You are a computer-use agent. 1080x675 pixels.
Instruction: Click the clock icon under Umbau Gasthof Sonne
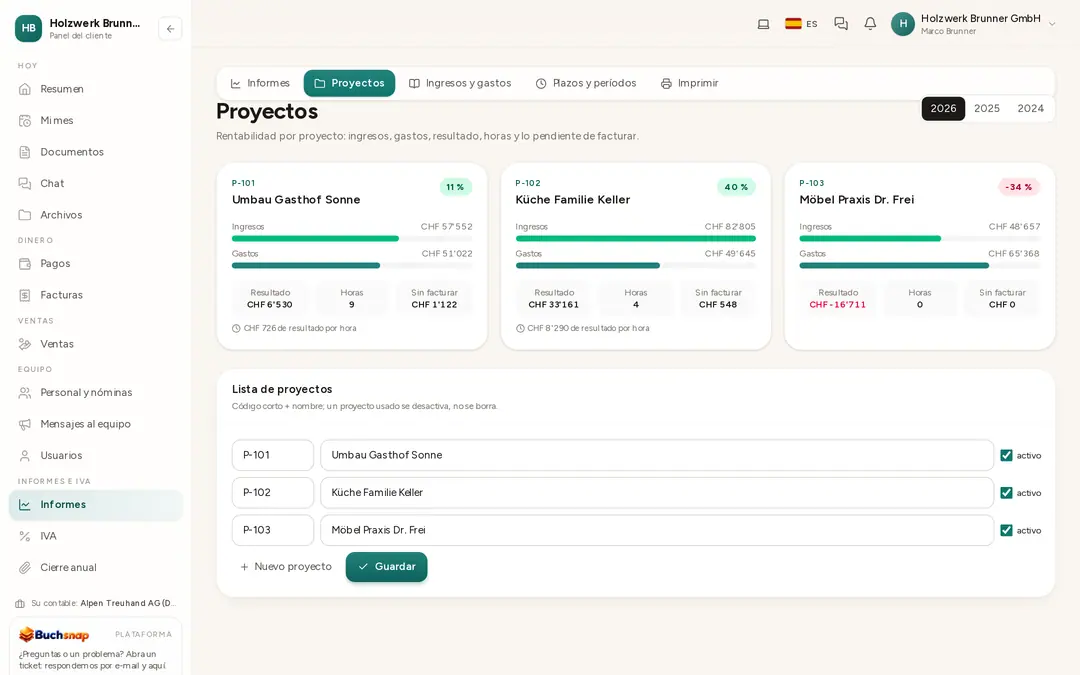tap(236, 329)
